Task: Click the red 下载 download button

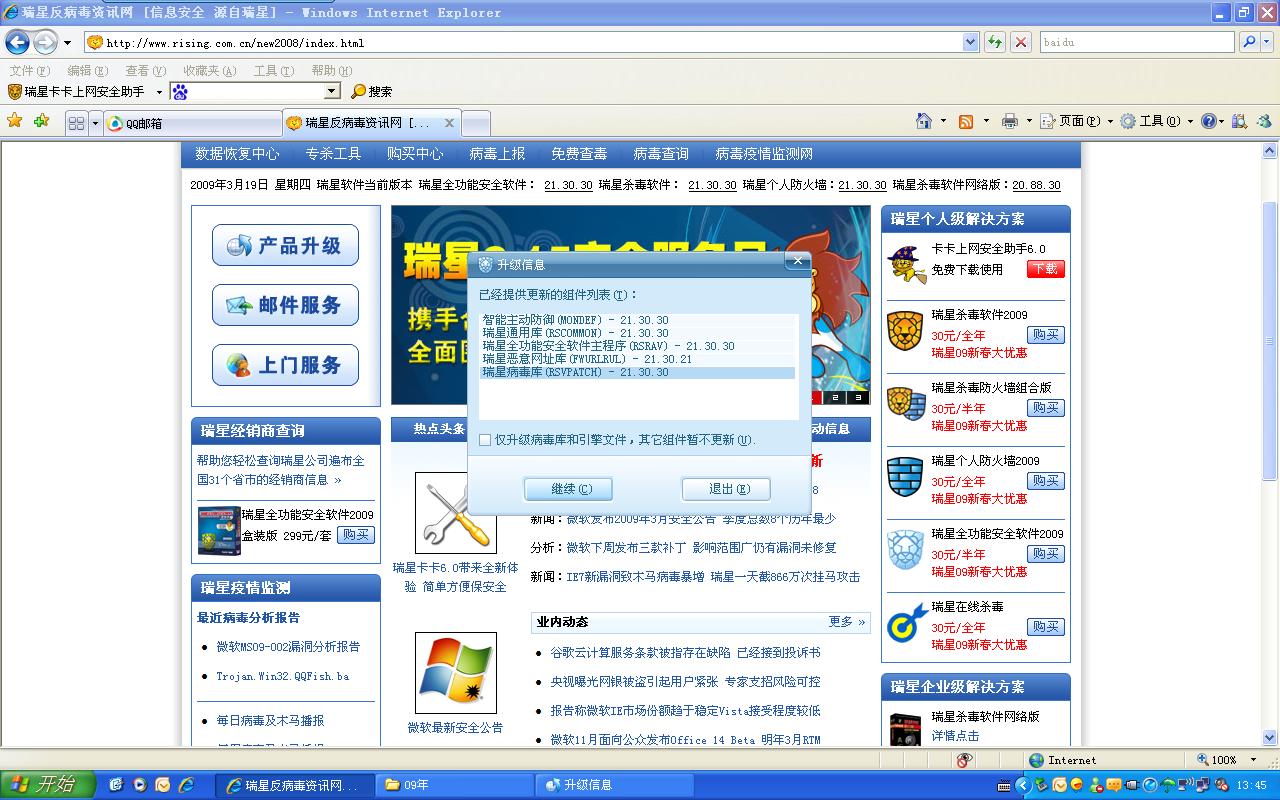Action: (x=1045, y=269)
